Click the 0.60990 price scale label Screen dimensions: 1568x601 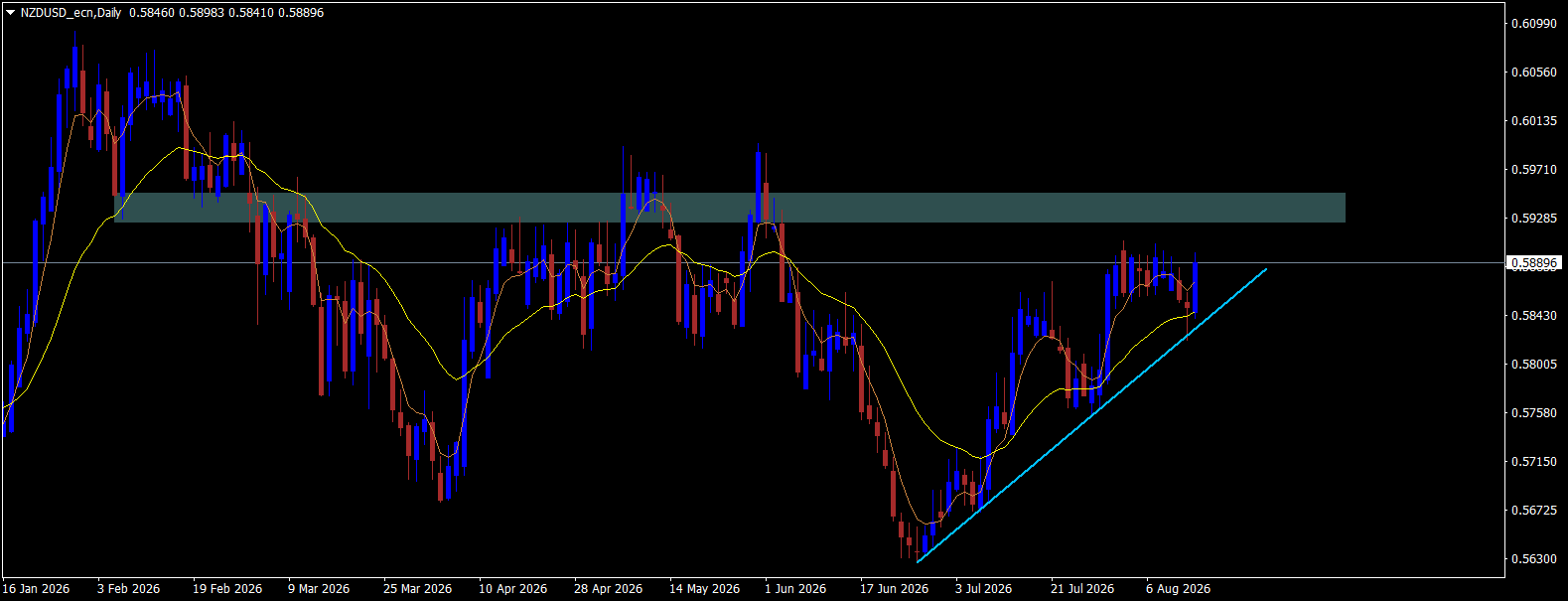coord(1533,23)
